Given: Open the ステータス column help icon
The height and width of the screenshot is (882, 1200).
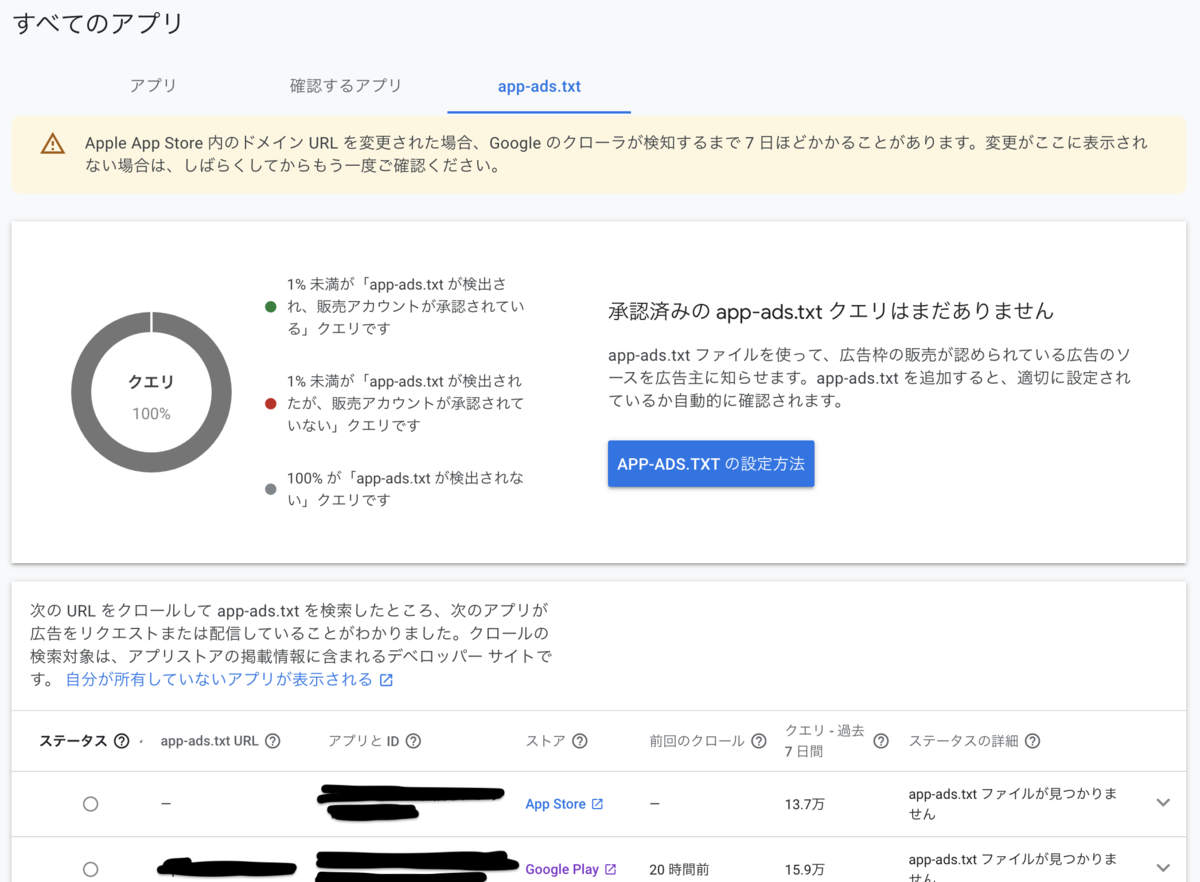Looking at the screenshot, I should point(122,740).
